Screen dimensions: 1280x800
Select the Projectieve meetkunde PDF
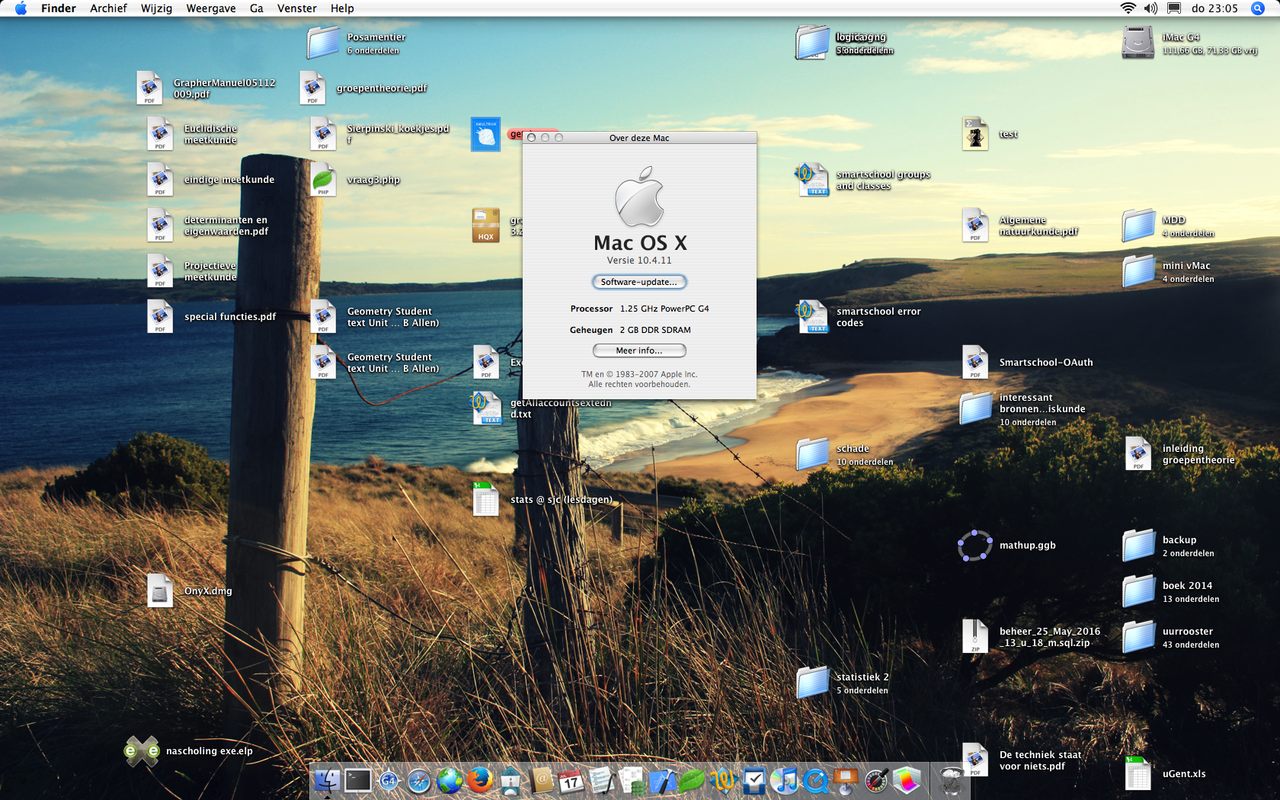[160, 271]
